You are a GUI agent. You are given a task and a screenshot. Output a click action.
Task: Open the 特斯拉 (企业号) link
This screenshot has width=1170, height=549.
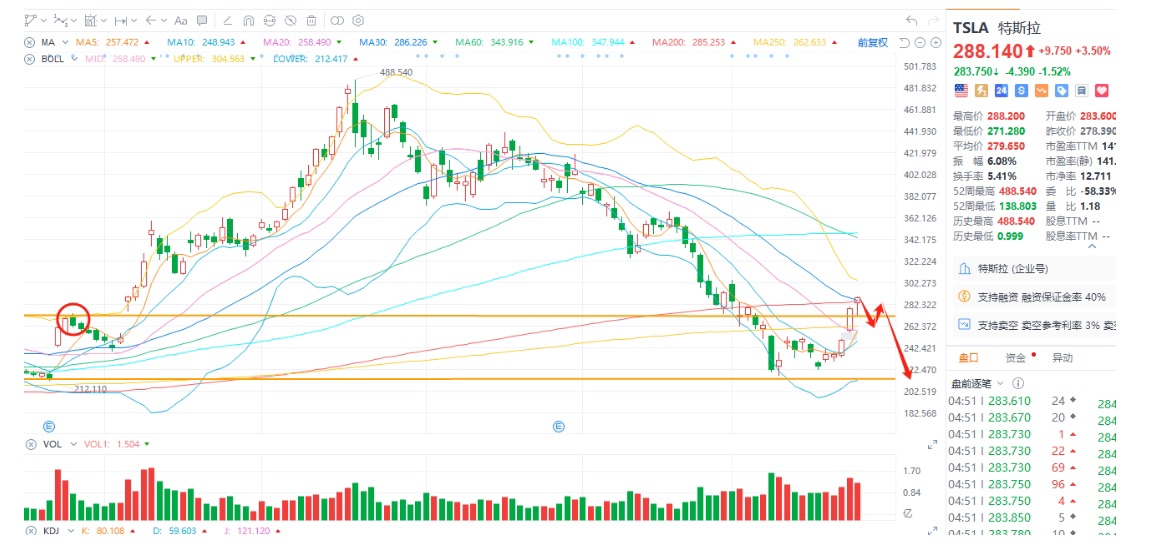[x=1002, y=269]
